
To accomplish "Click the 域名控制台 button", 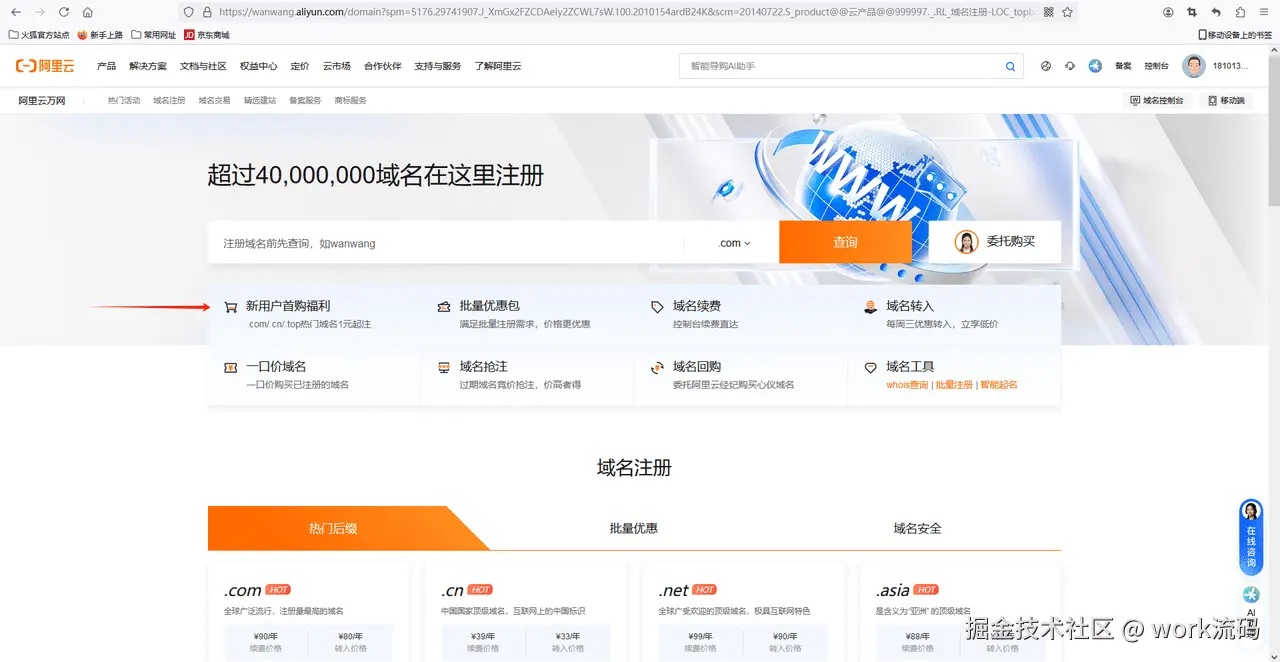I will point(1156,100).
